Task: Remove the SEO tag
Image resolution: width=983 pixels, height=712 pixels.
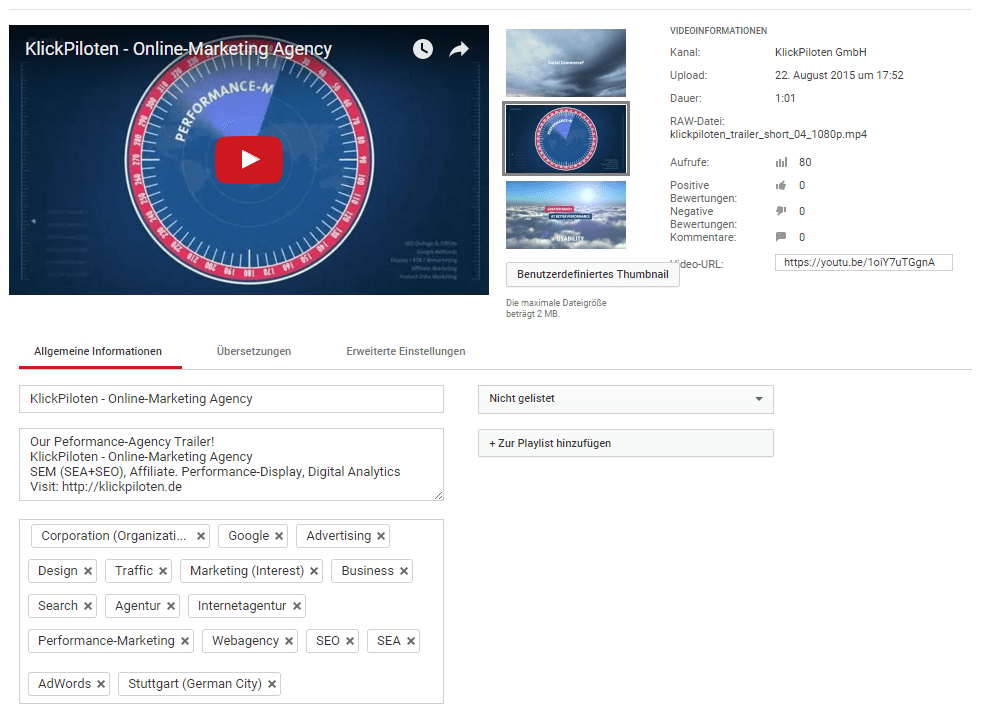Action: pos(350,641)
